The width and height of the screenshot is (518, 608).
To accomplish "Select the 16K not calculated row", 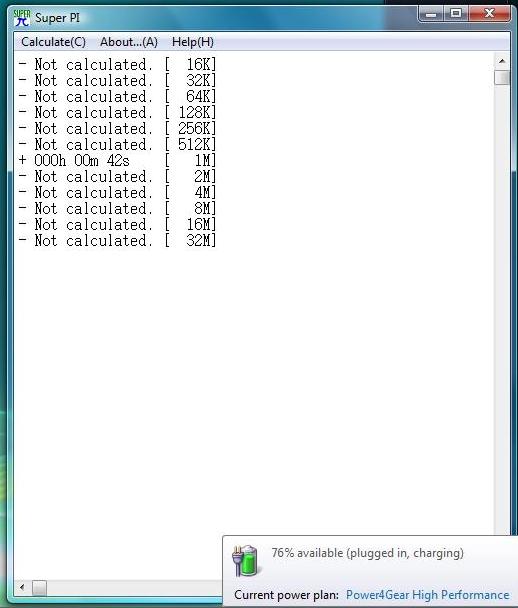I will click(x=117, y=64).
